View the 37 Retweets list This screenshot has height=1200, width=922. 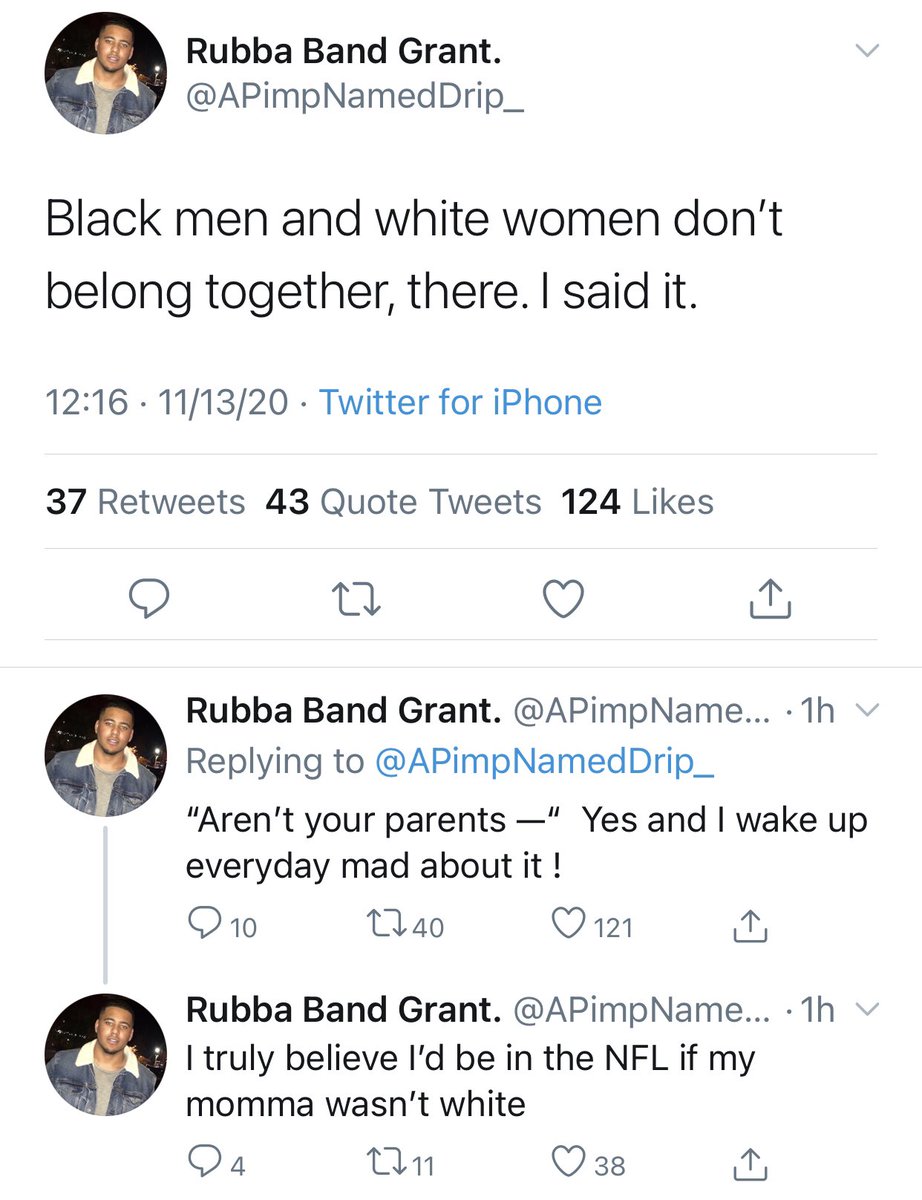pyautogui.click(x=145, y=501)
